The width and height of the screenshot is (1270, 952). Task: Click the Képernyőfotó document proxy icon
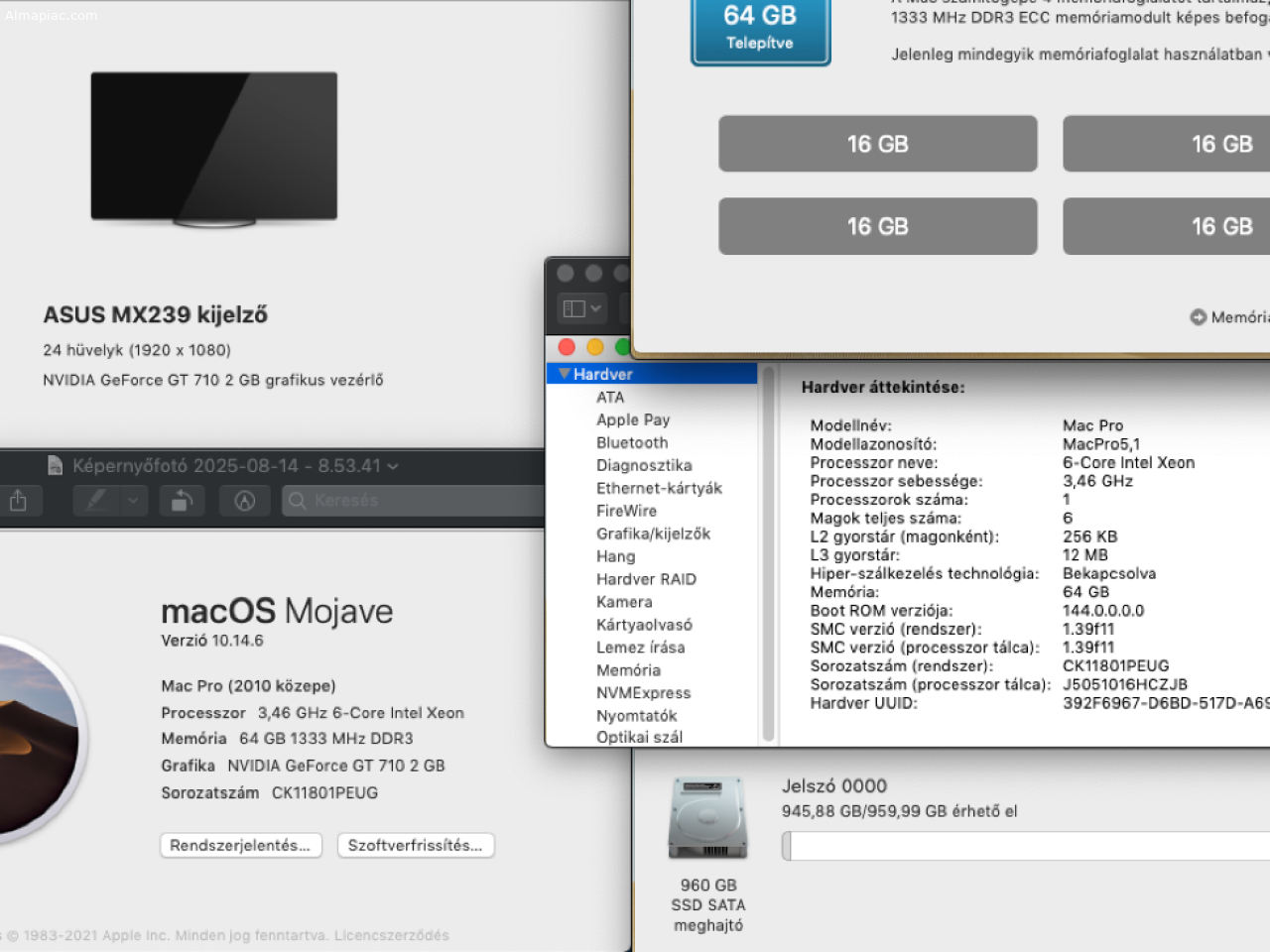click(x=56, y=465)
